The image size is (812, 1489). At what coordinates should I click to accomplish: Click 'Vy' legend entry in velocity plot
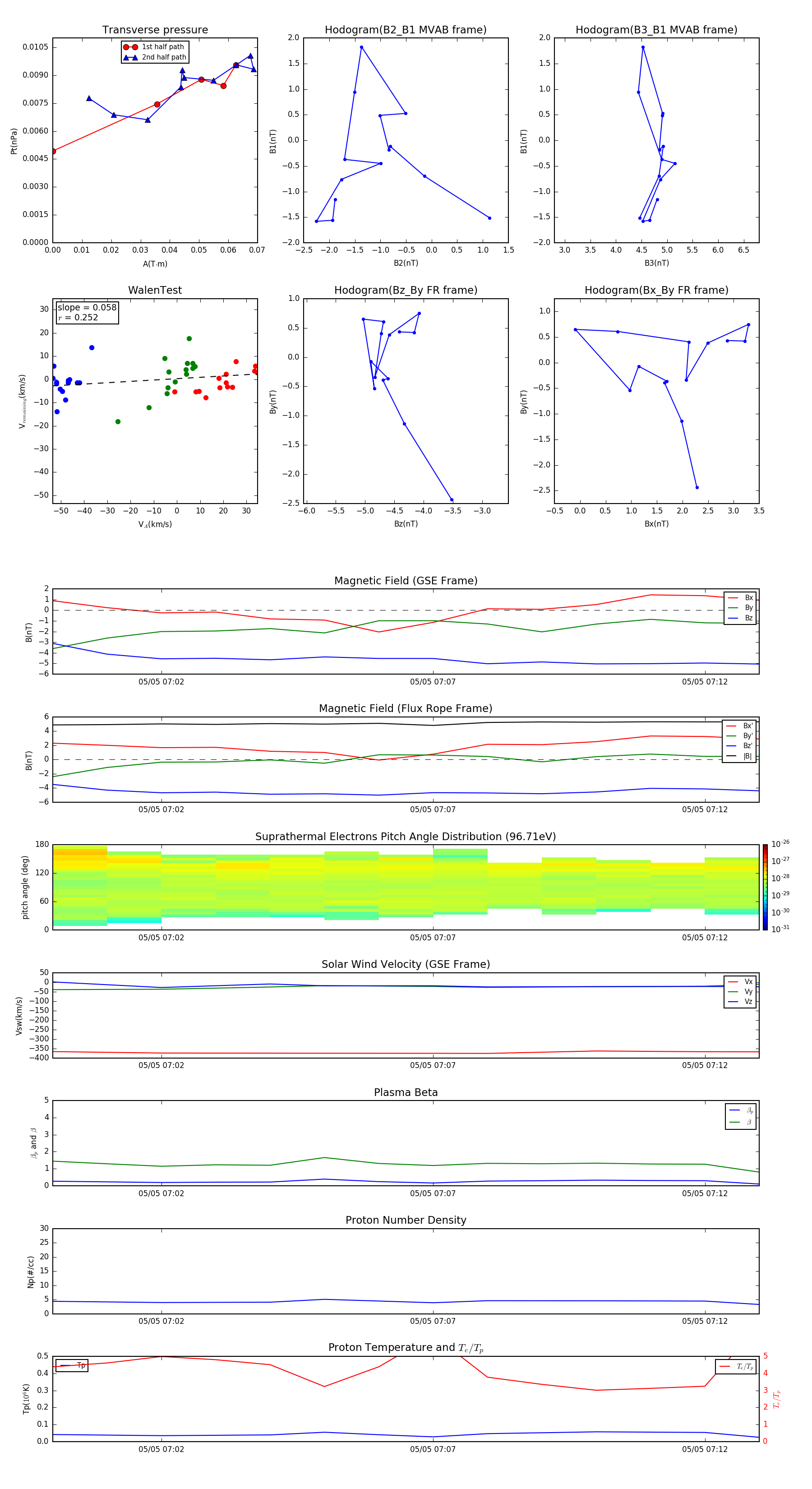(x=740, y=991)
